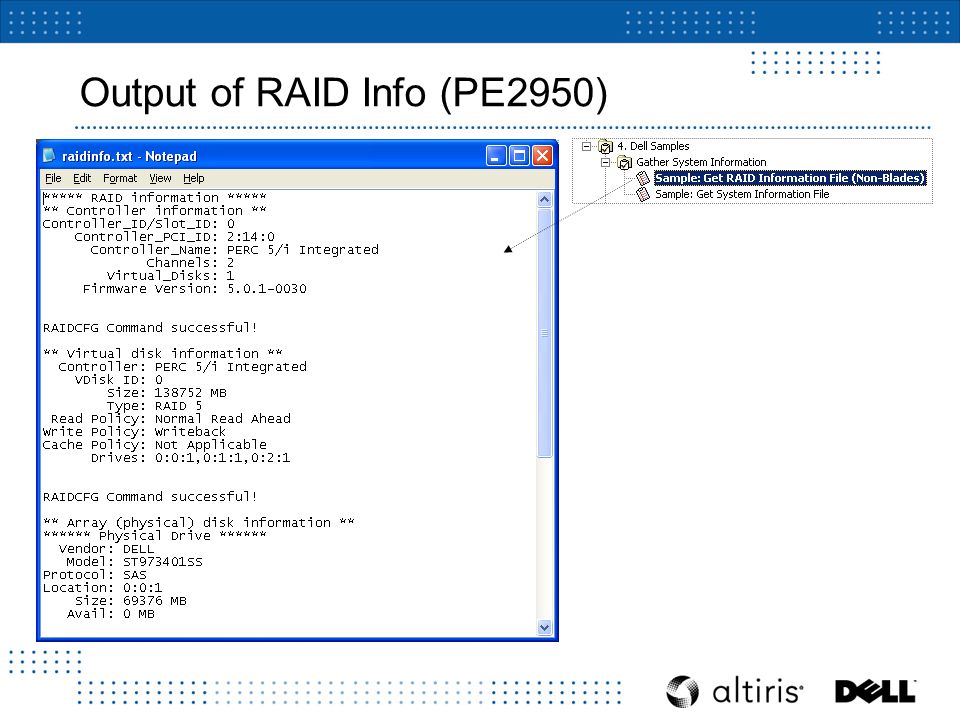Click the scroll up arrow in Notepad
Screen dimensions: 960x720
544,200
